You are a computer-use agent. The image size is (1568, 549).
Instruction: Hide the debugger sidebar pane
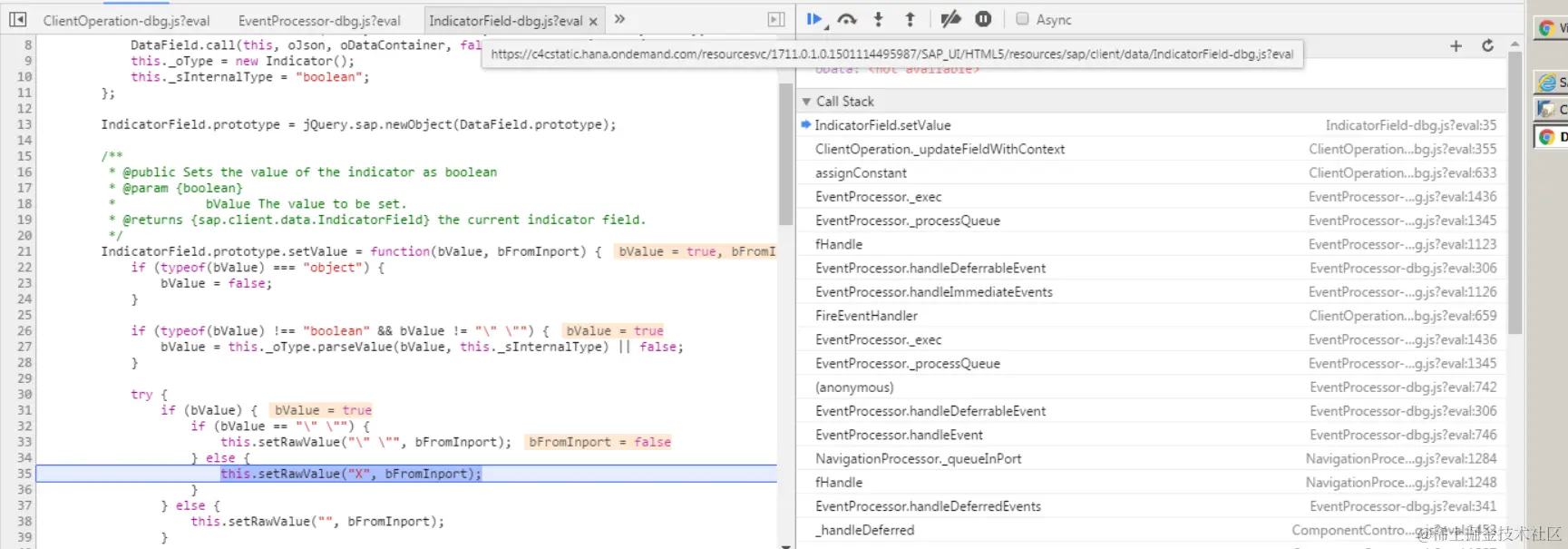click(x=776, y=19)
